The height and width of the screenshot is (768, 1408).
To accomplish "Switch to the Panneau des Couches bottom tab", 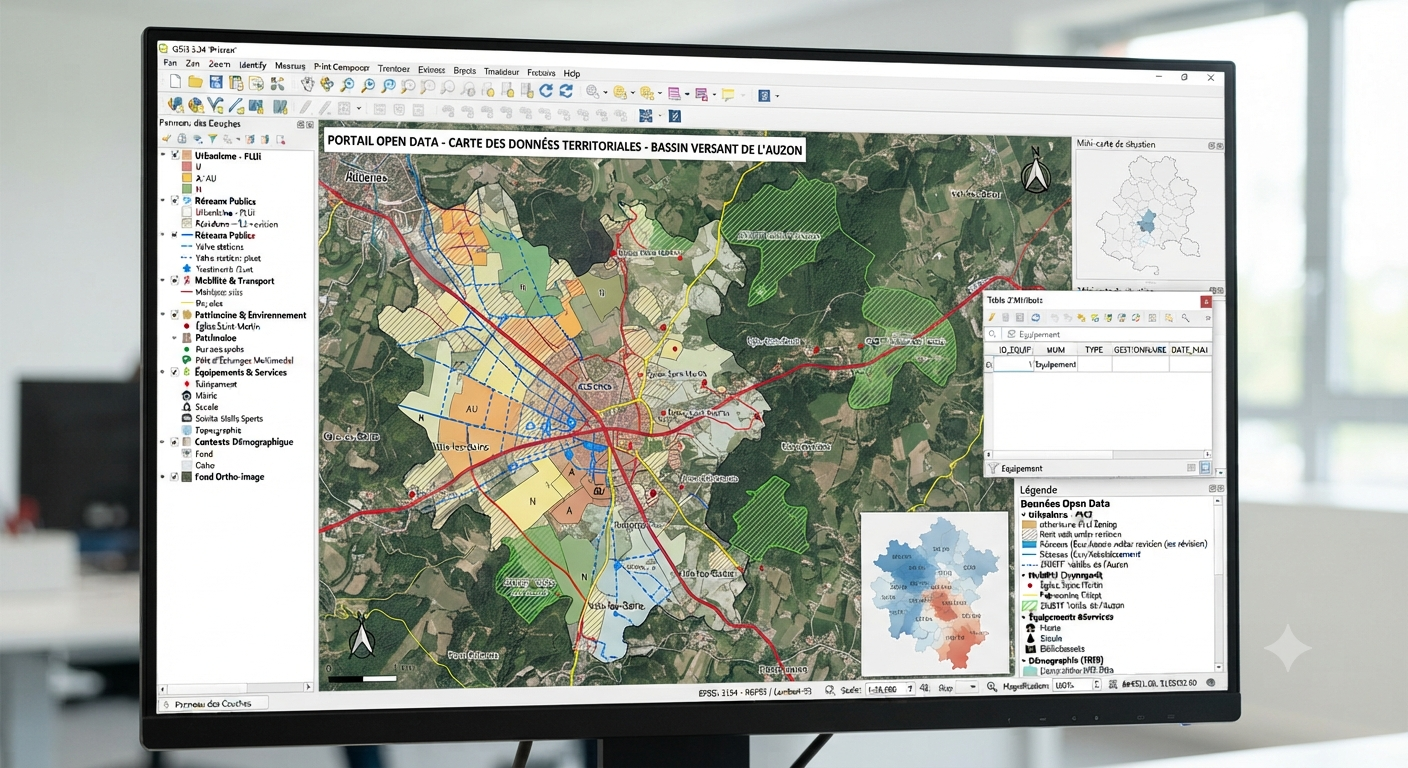I will tap(213, 703).
